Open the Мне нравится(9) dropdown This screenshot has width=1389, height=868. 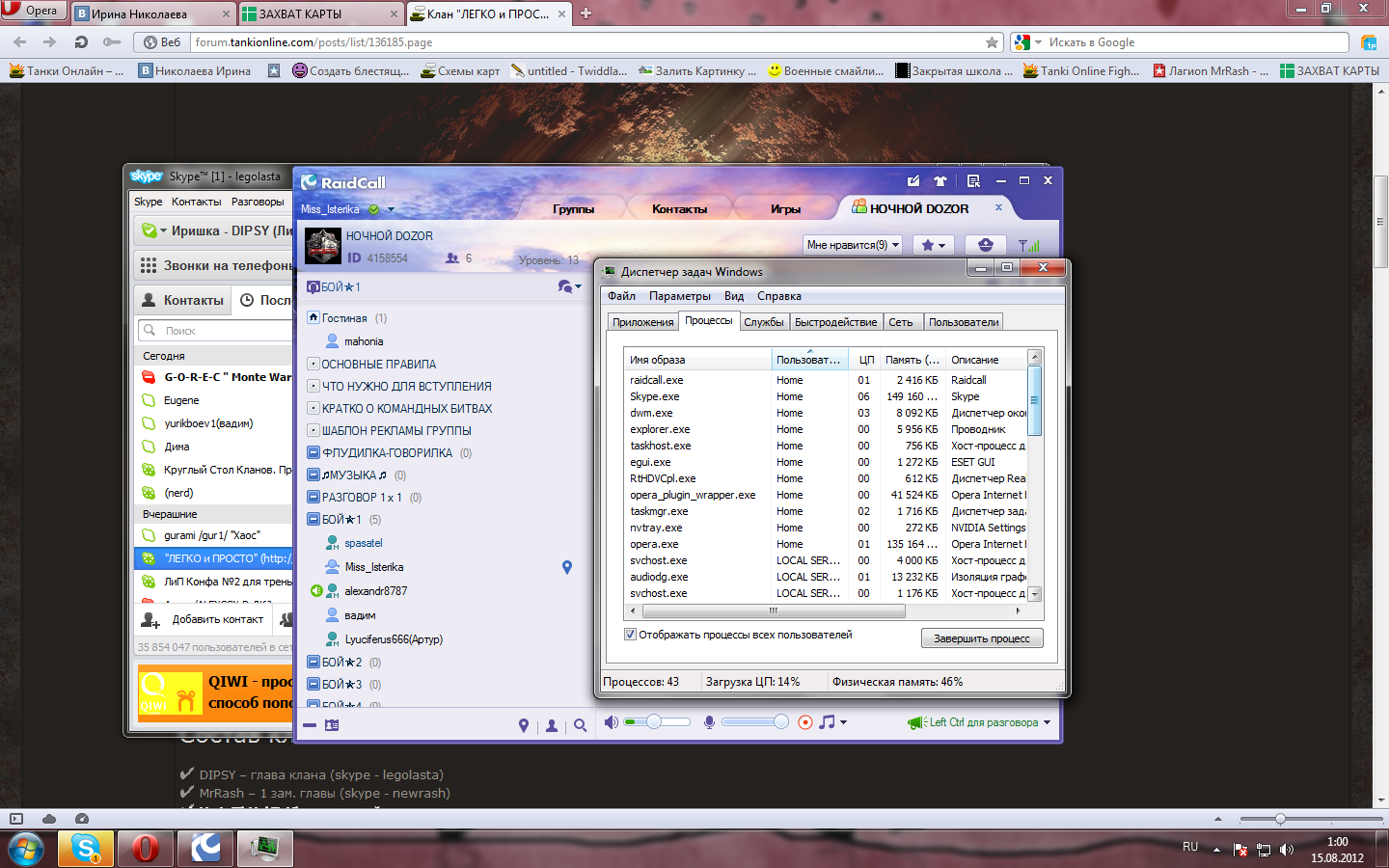tap(853, 245)
